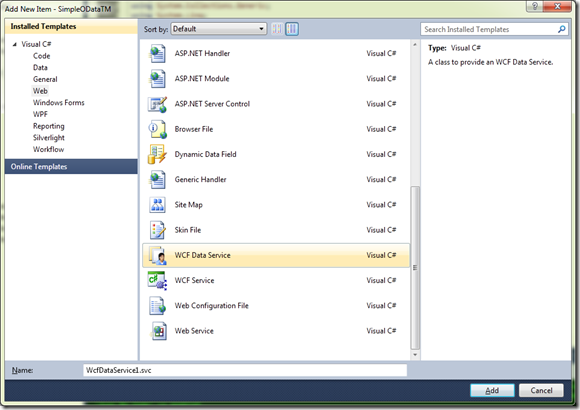Select the General category

(45, 79)
